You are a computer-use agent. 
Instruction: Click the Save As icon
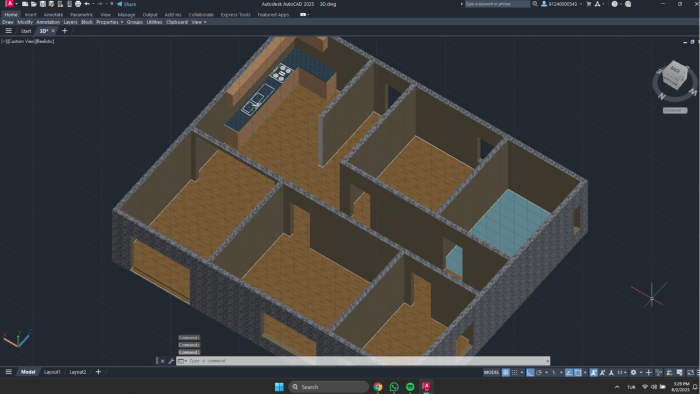(51, 4)
